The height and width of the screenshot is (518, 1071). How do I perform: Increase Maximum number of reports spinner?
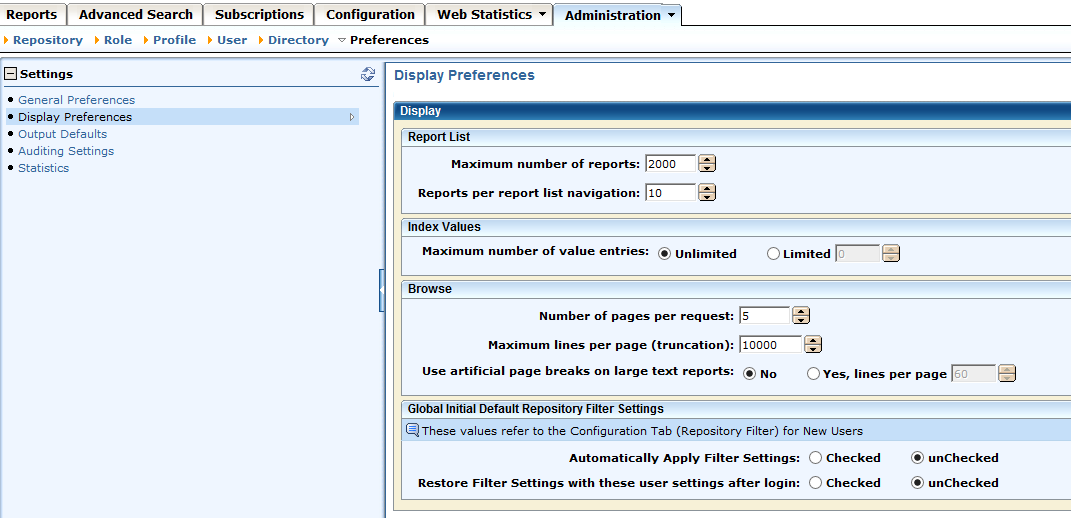(707, 160)
